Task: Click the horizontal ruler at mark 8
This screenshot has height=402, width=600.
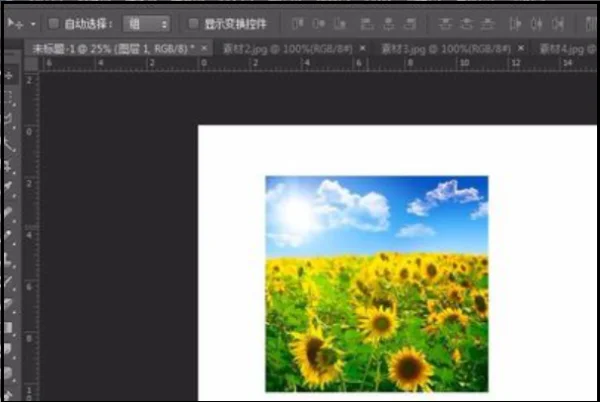Action: pos(410,63)
